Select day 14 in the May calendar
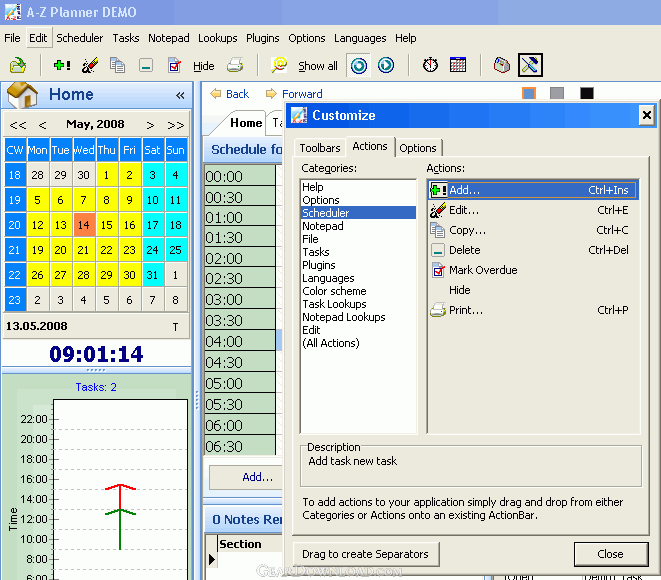 pyautogui.click(x=83, y=225)
